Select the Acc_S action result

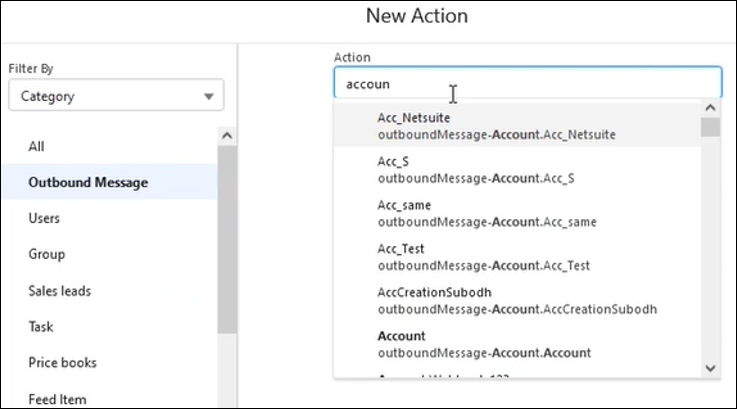pos(475,169)
